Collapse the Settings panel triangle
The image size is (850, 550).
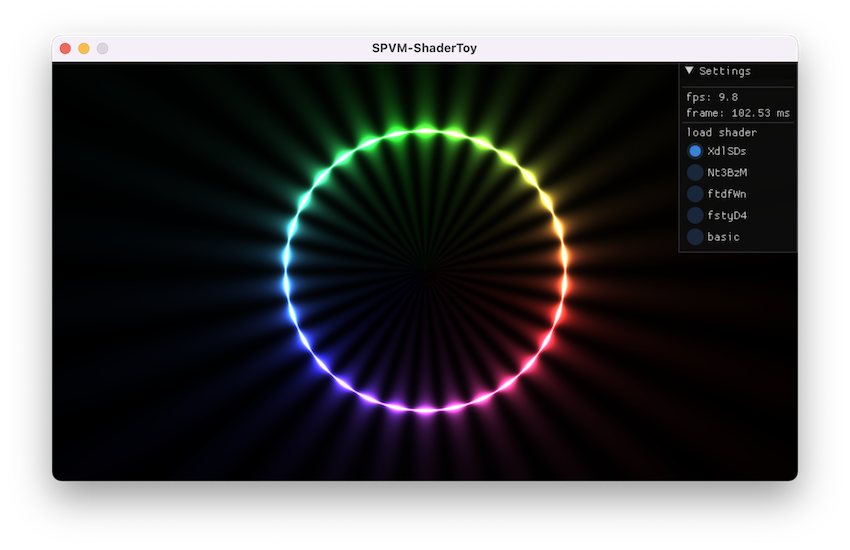pos(689,70)
